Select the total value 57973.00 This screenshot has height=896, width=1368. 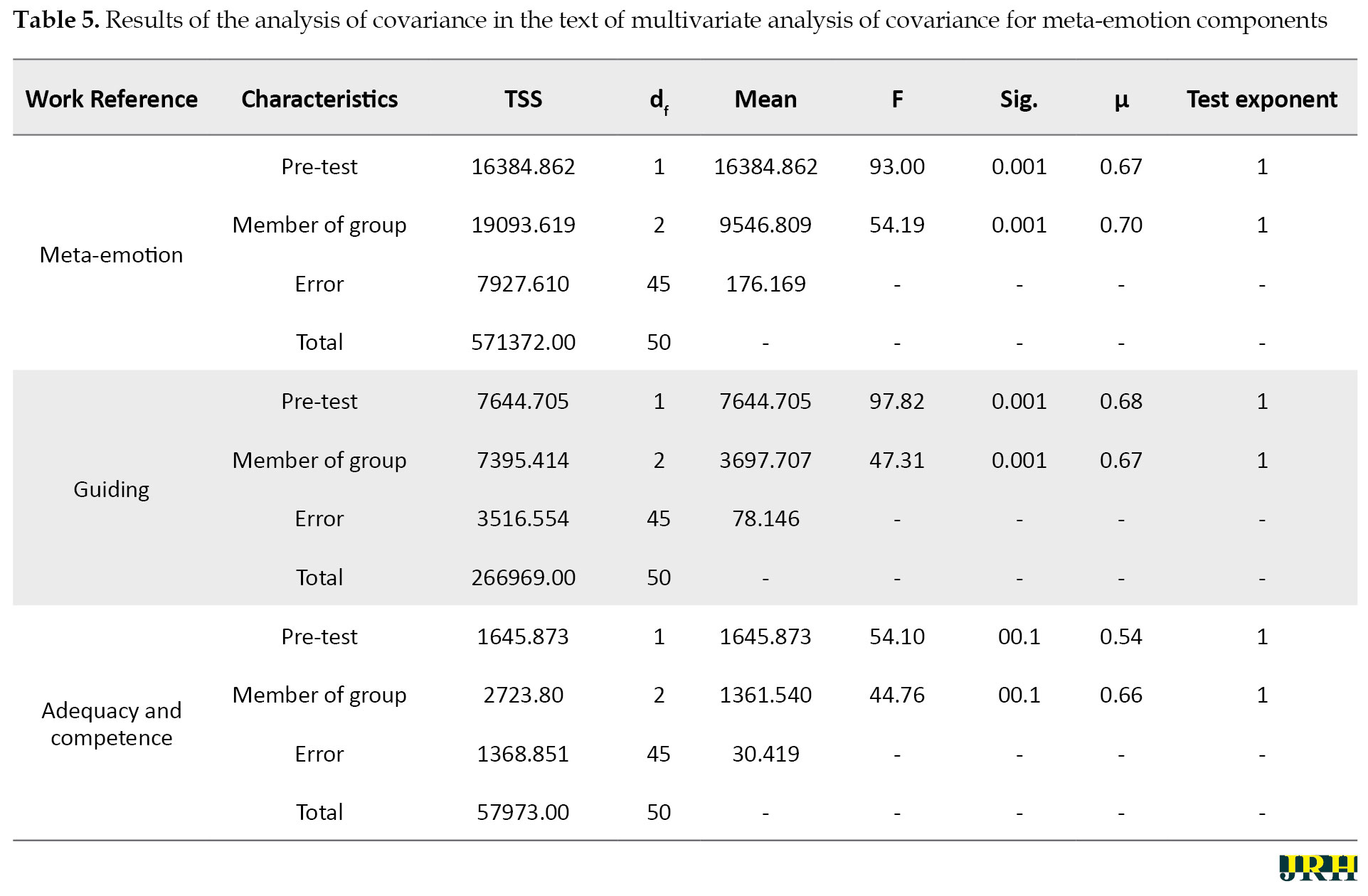coord(523,812)
